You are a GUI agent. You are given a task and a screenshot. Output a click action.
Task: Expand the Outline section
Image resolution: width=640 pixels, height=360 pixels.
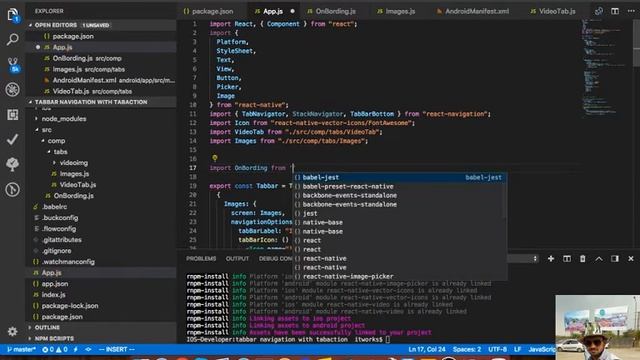tap(101, 327)
